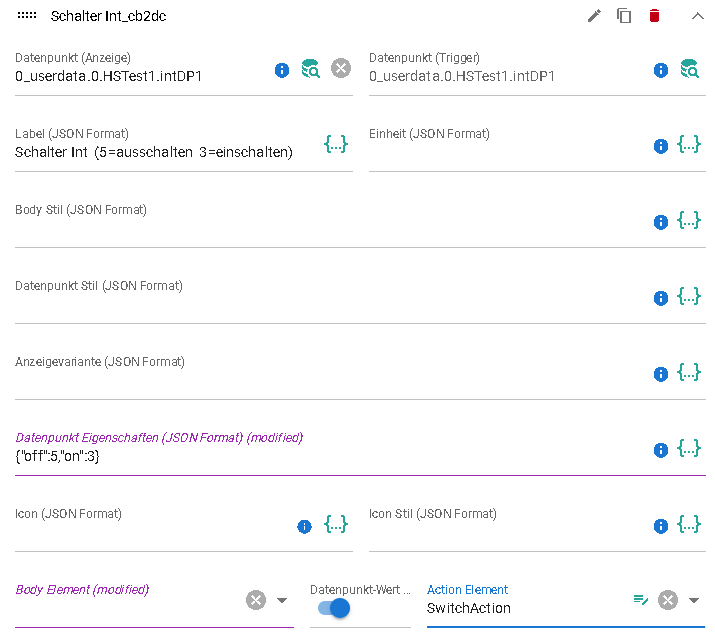The height and width of the screenshot is (634, 715).
Task: Clear the Datenpunkt (Anzeige) field
Action: tap(341, 68)
